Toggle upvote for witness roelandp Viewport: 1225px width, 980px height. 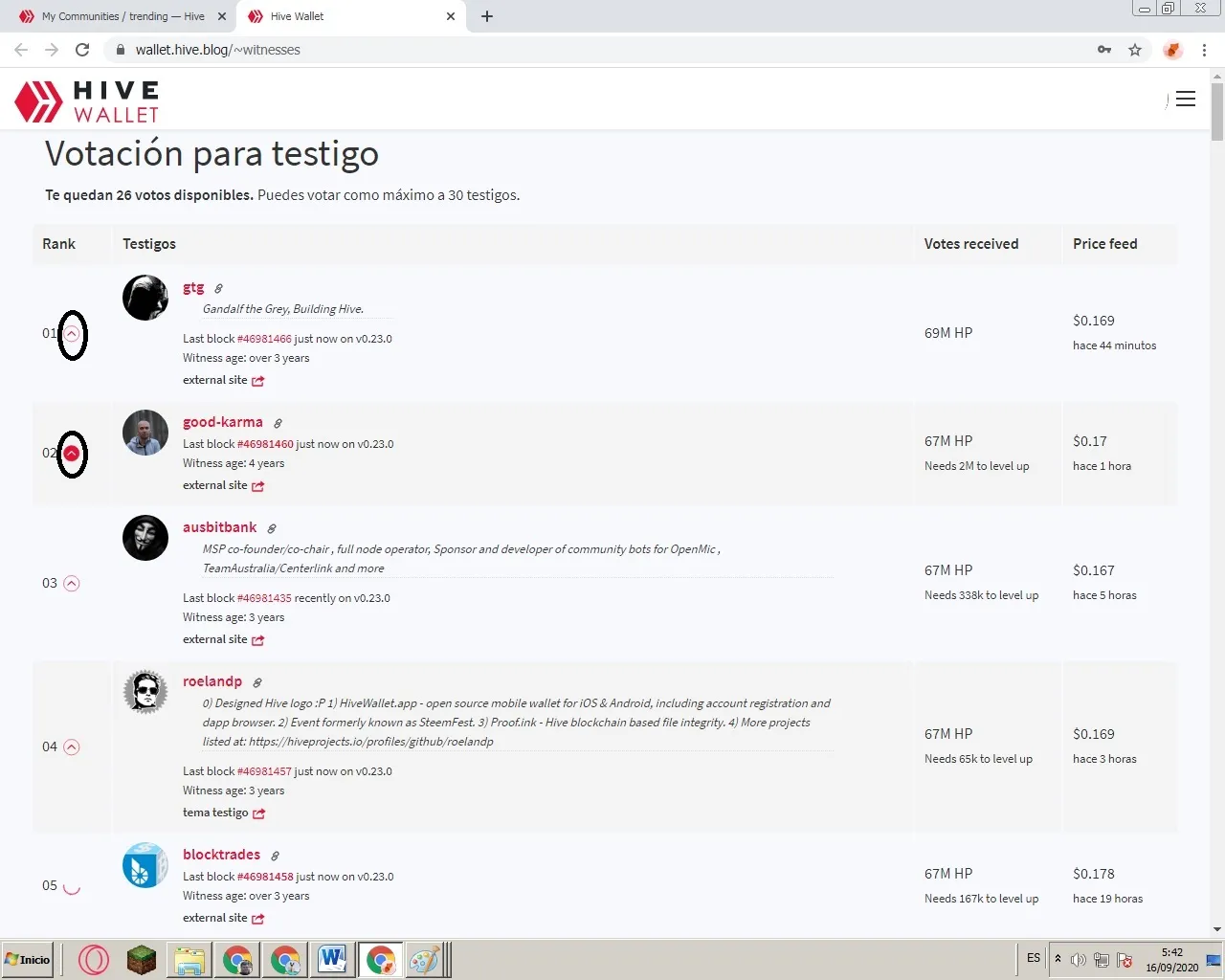[72, 747]
